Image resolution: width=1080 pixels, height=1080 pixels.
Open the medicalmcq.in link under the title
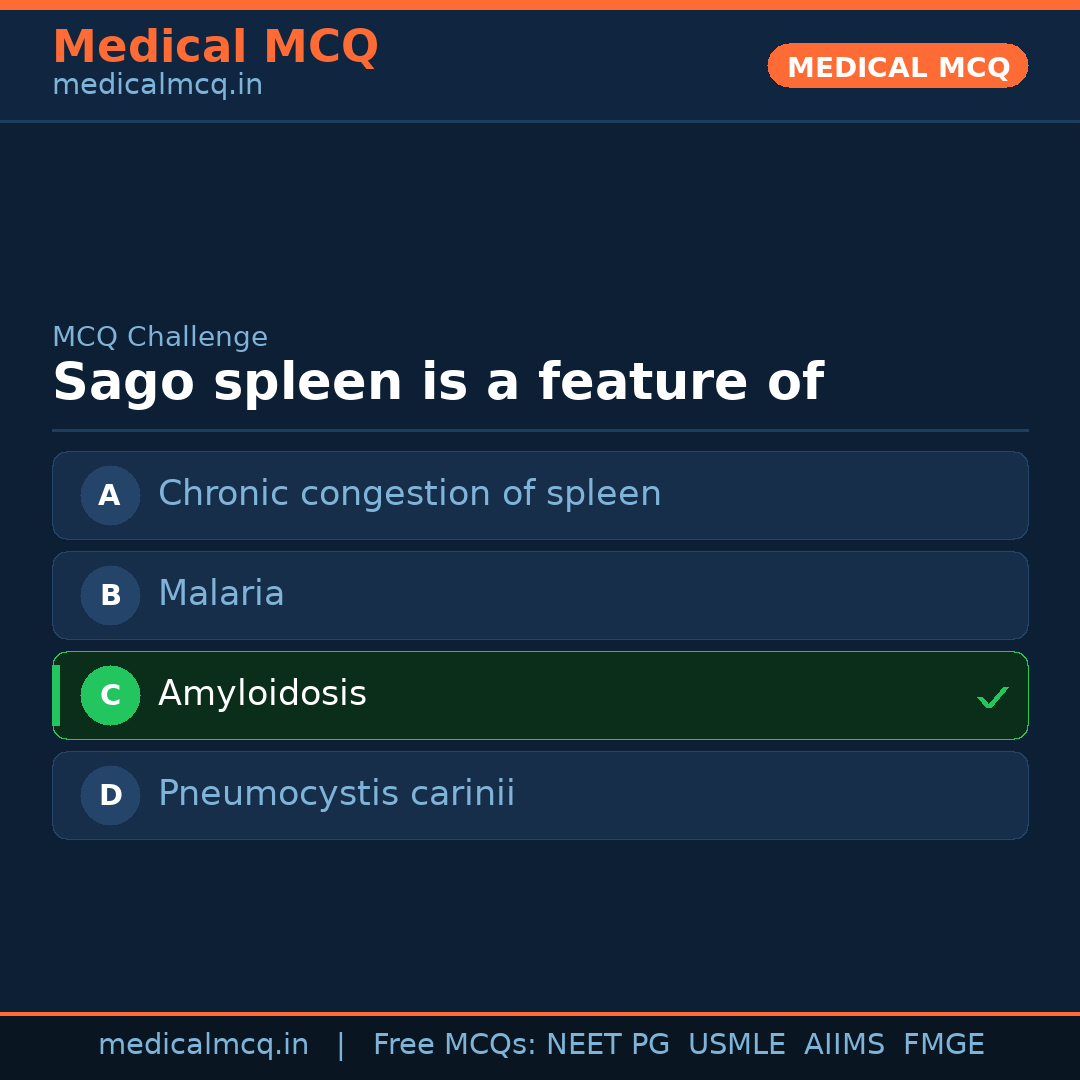tap(157, 86)
